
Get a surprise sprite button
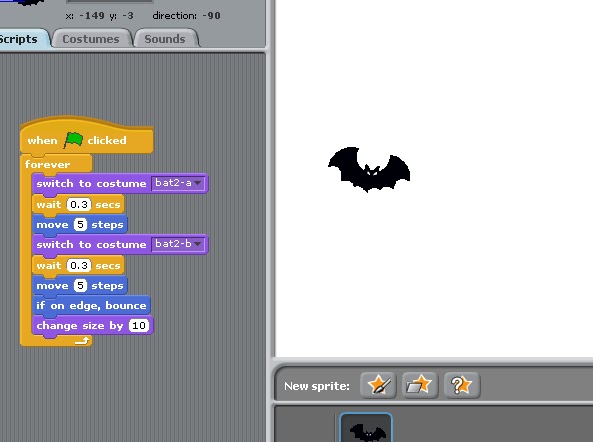click(461, 385)
